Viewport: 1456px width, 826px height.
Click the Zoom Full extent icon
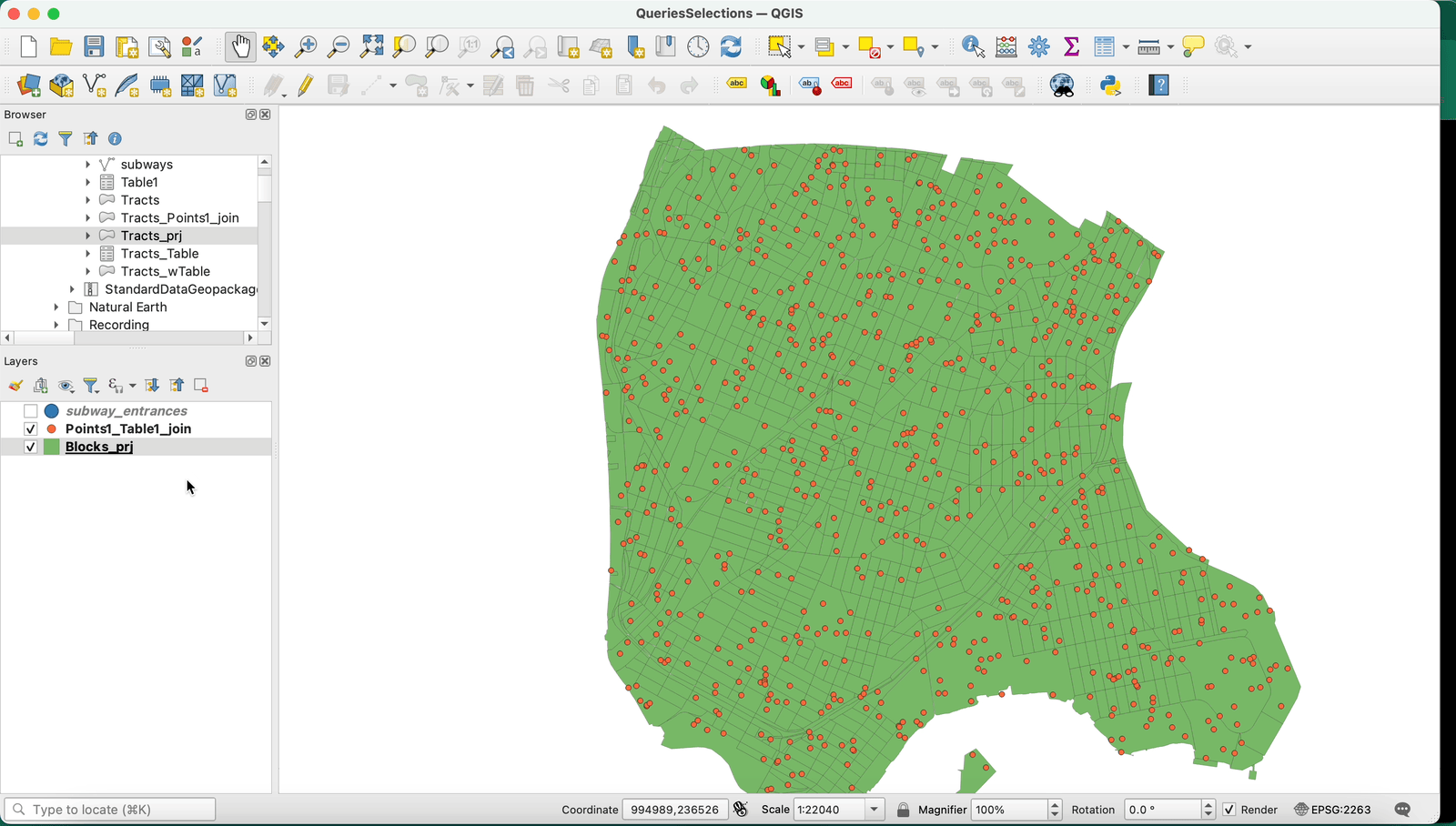[371, 46]
